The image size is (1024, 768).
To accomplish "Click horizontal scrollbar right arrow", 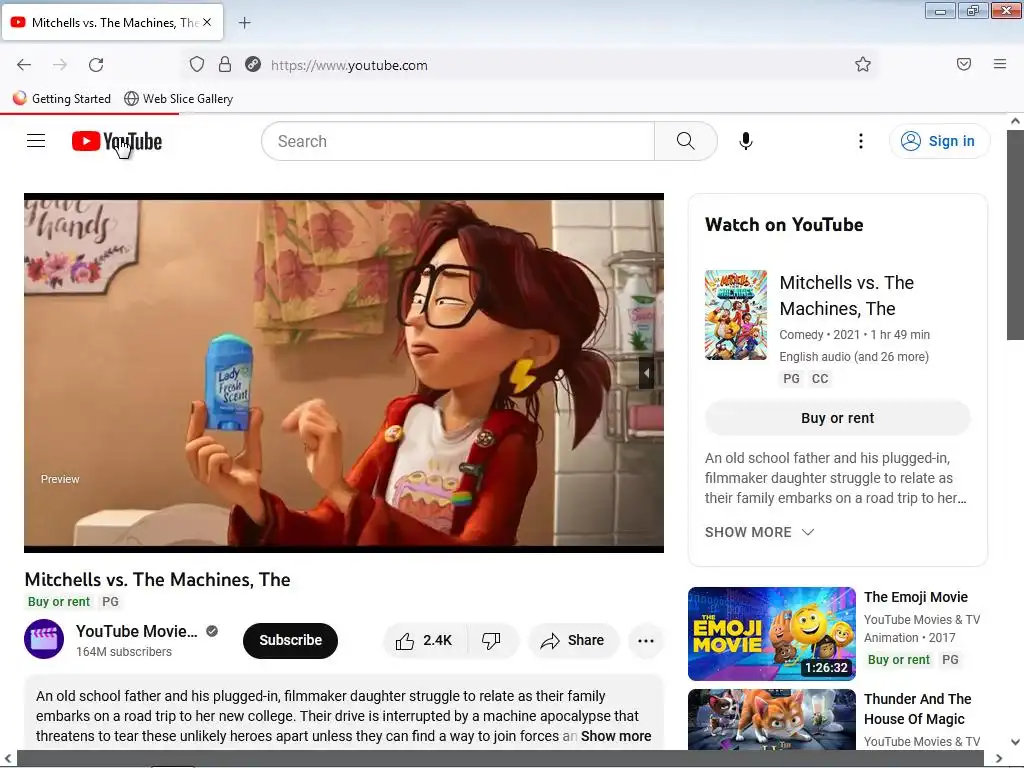I will tap(999, 759).
